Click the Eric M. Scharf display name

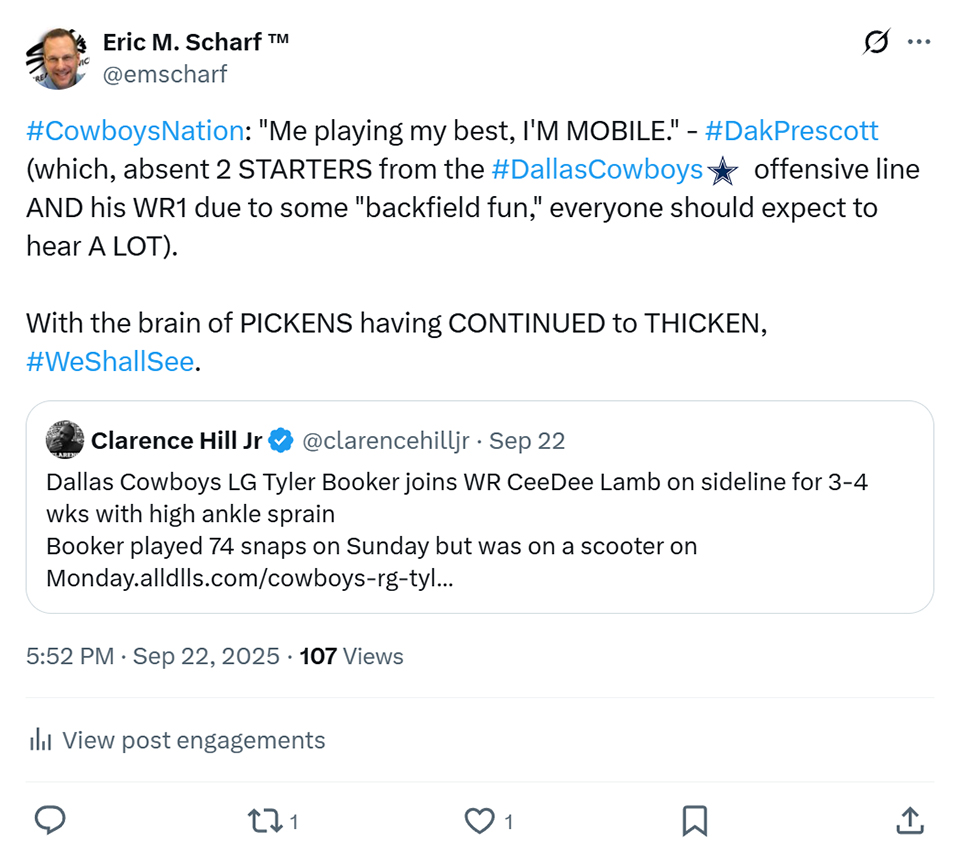tap(196, 42)
